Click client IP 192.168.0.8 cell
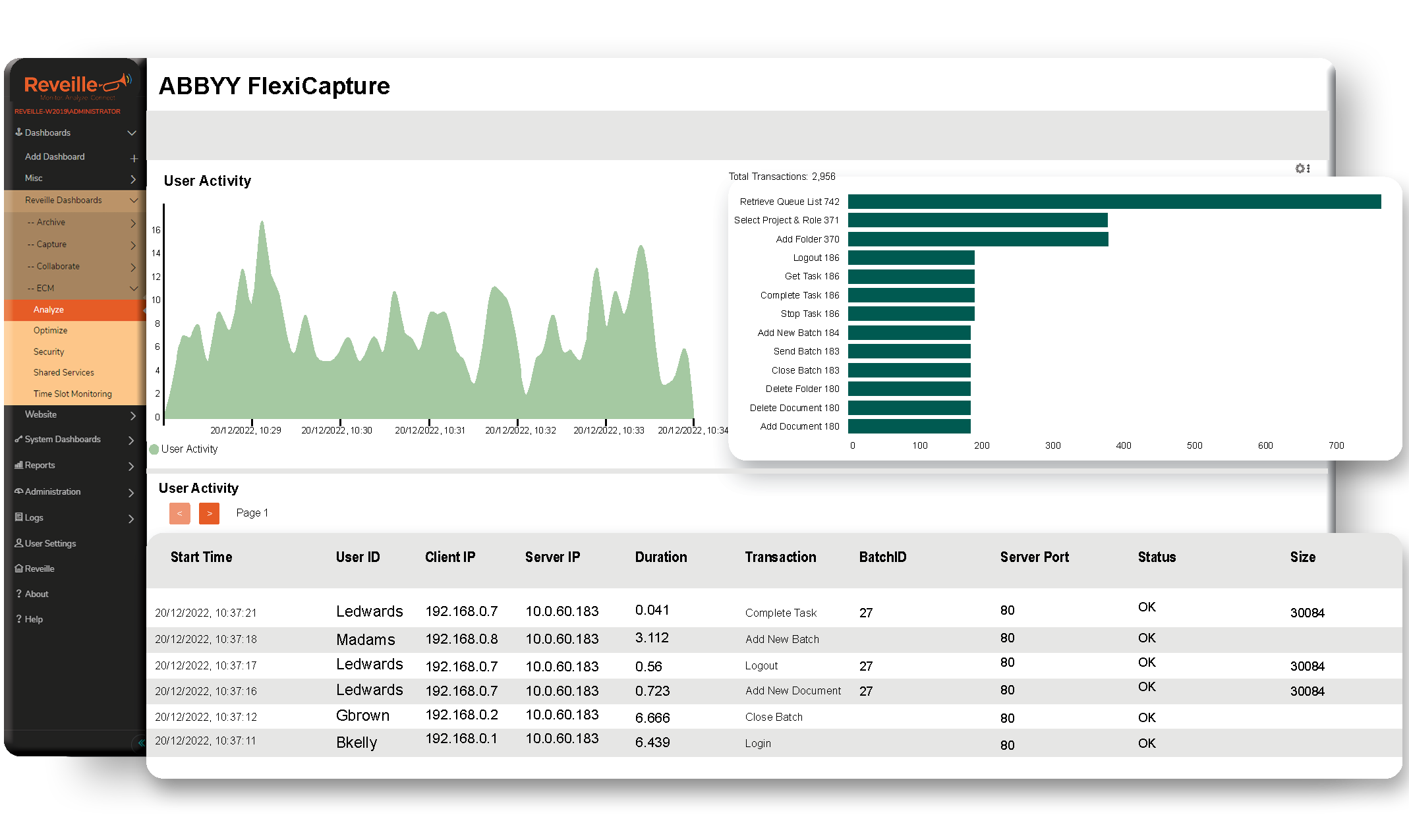The width and height of the screenshot is (1409, 840). (x=461, y=639)
